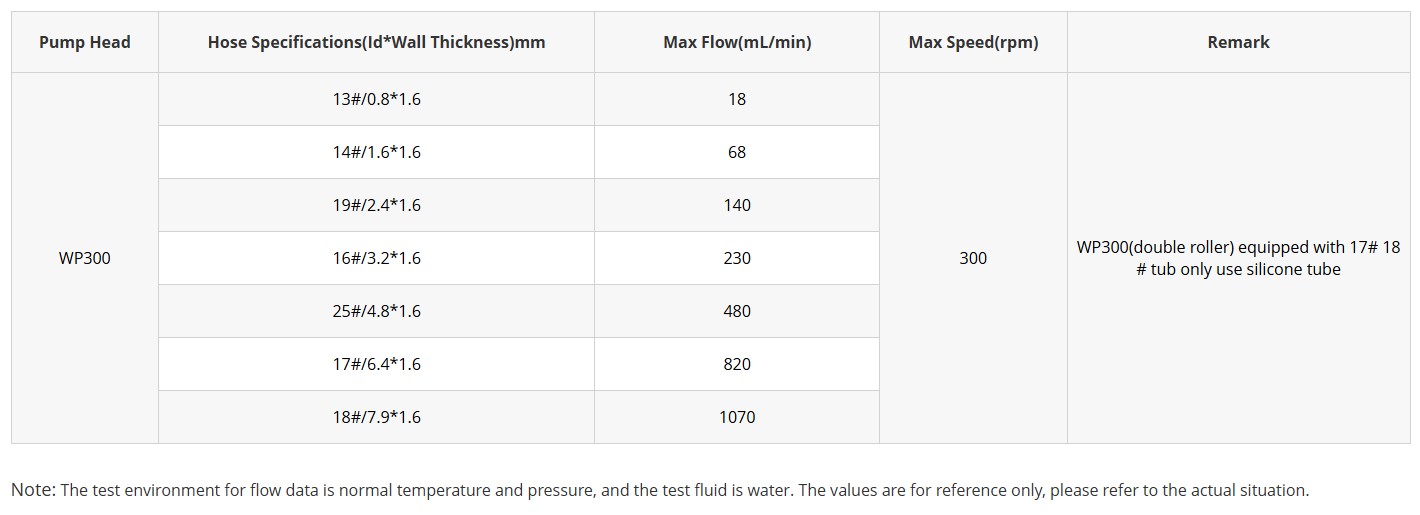Click the max flow value 480
This screenshot has height=515, width=1420.
(x=737, y=311)
